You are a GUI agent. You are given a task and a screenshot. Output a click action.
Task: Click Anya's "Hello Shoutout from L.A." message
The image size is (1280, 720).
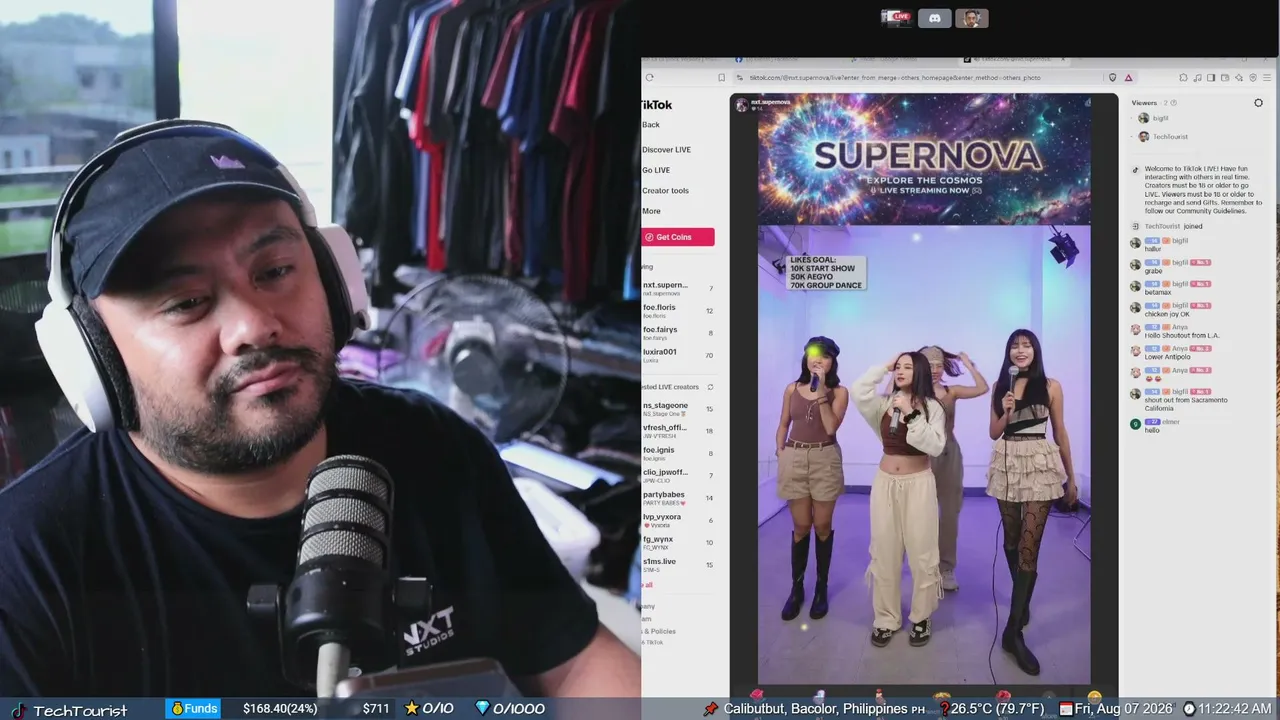click(x=1182, y=335)
